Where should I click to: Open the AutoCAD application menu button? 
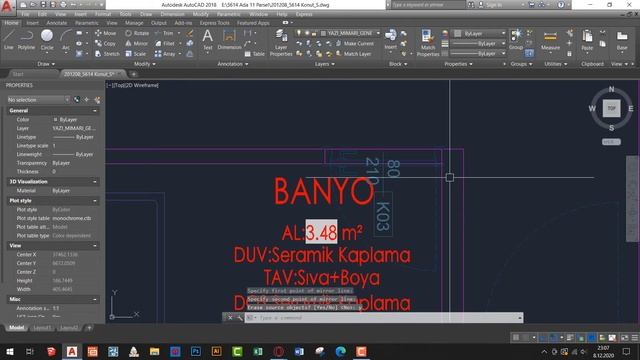[x=7, y=7]
